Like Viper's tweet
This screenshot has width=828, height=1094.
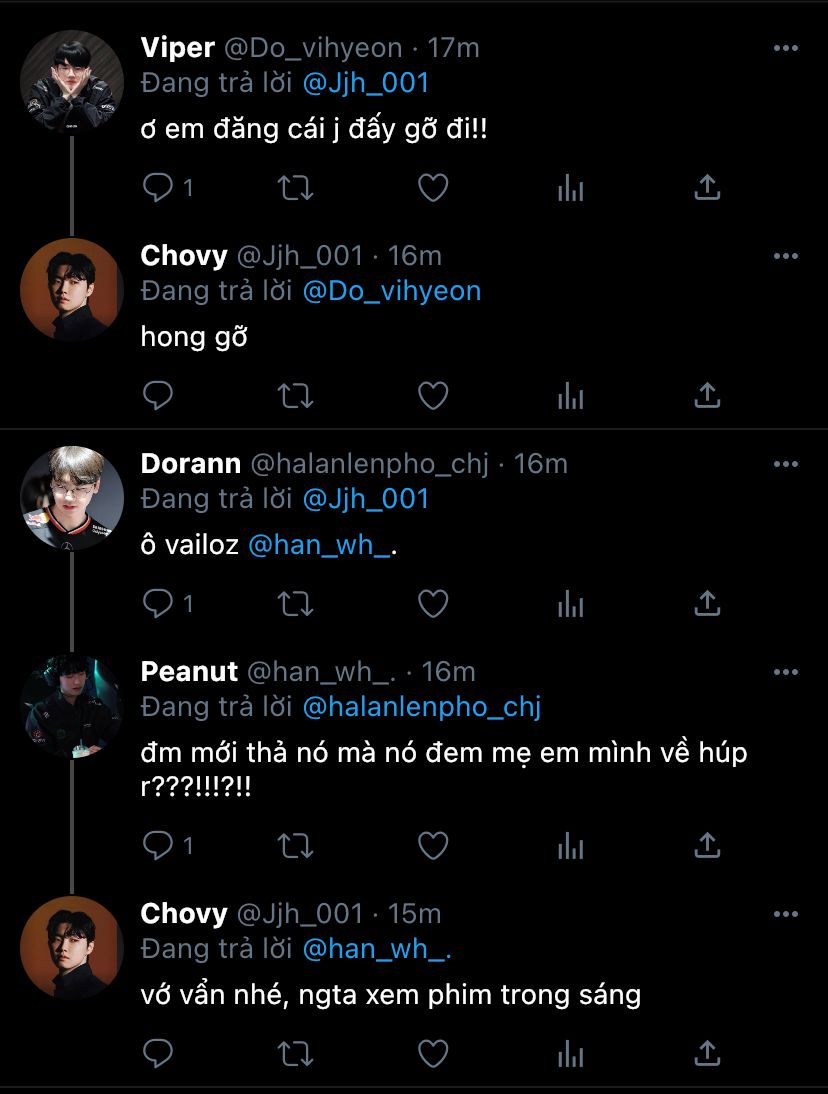click(x=432, y=187)
